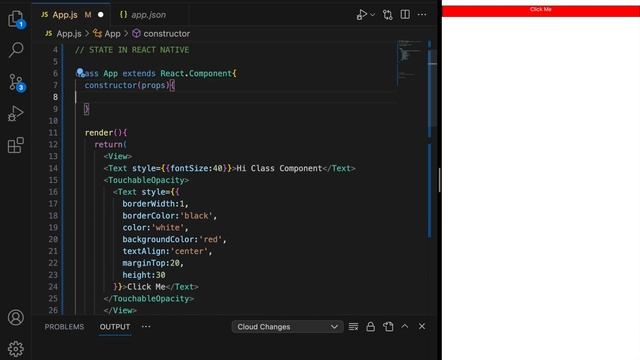Click the 'return(' statement line
This screenshot has height=360, width=640.
click(x=111, y=144)
